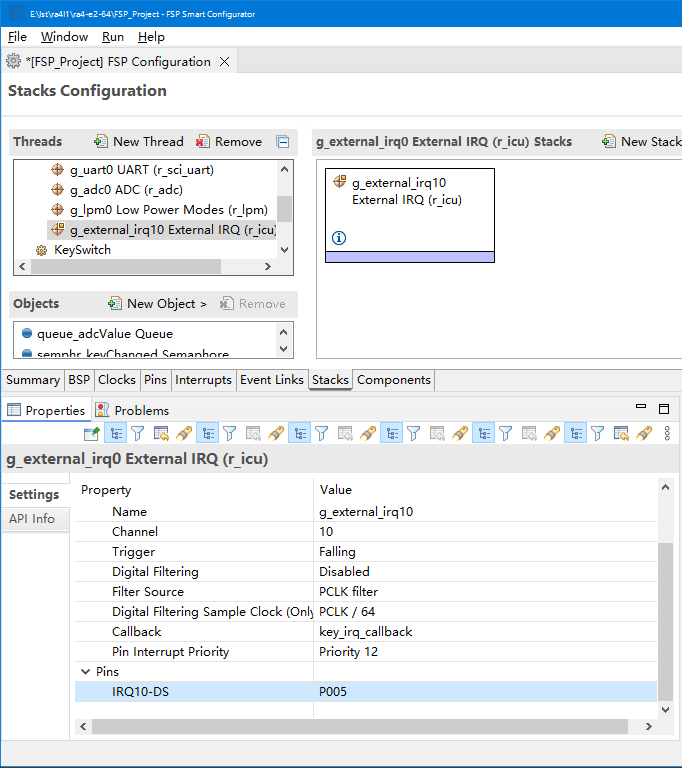Click the KeySwitch thread gear icon
682x768 pixels.
(42, 250)
